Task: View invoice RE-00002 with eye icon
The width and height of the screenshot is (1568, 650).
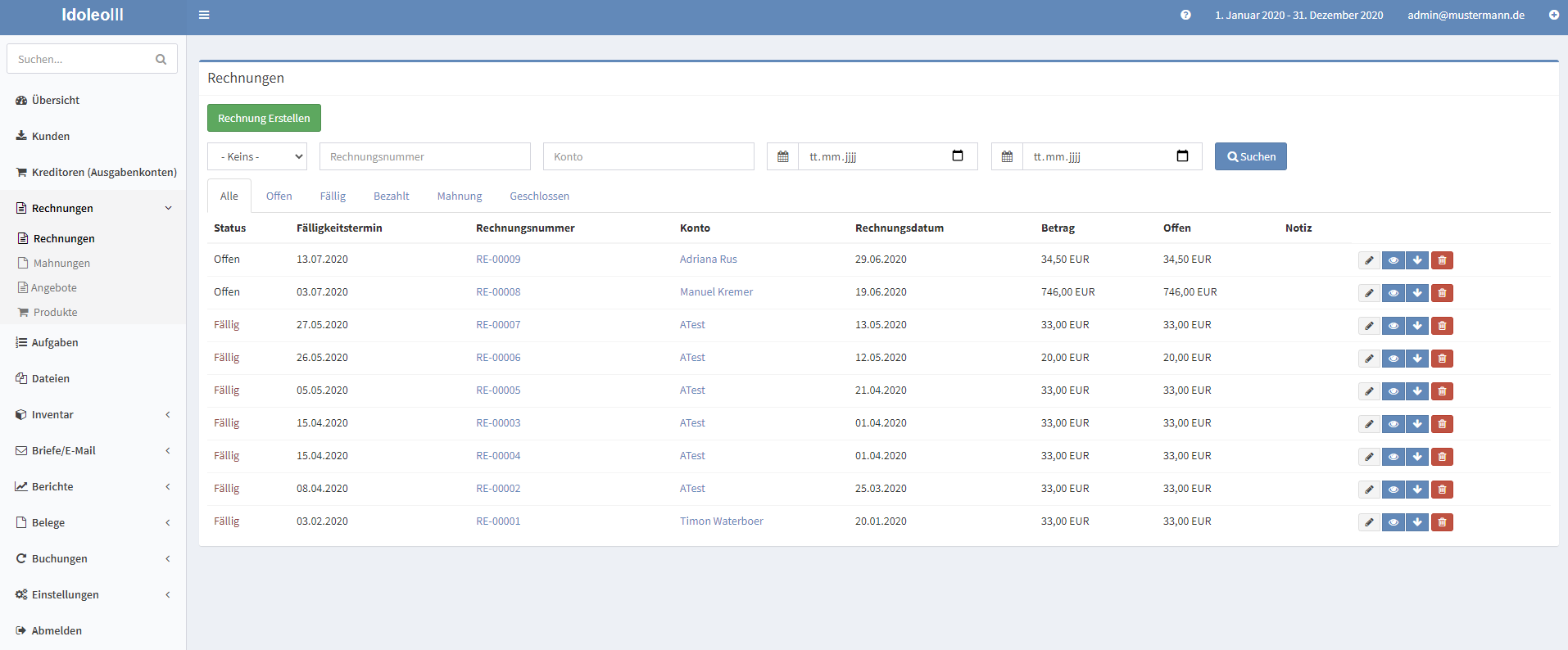Action: pos(1393,490)
